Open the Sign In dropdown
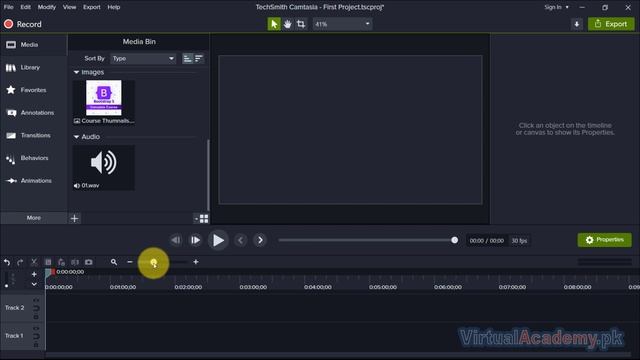 click(556, 7)
